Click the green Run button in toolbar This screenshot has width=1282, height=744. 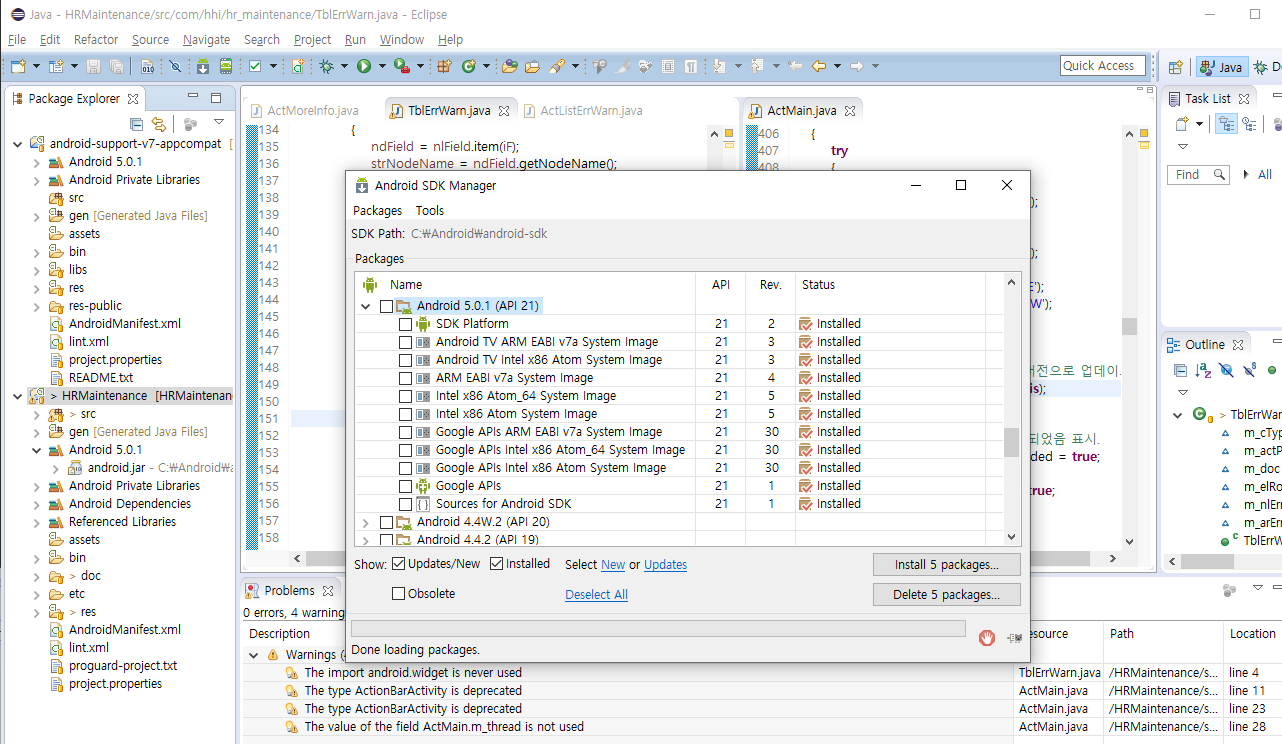[x=364, y=67]
